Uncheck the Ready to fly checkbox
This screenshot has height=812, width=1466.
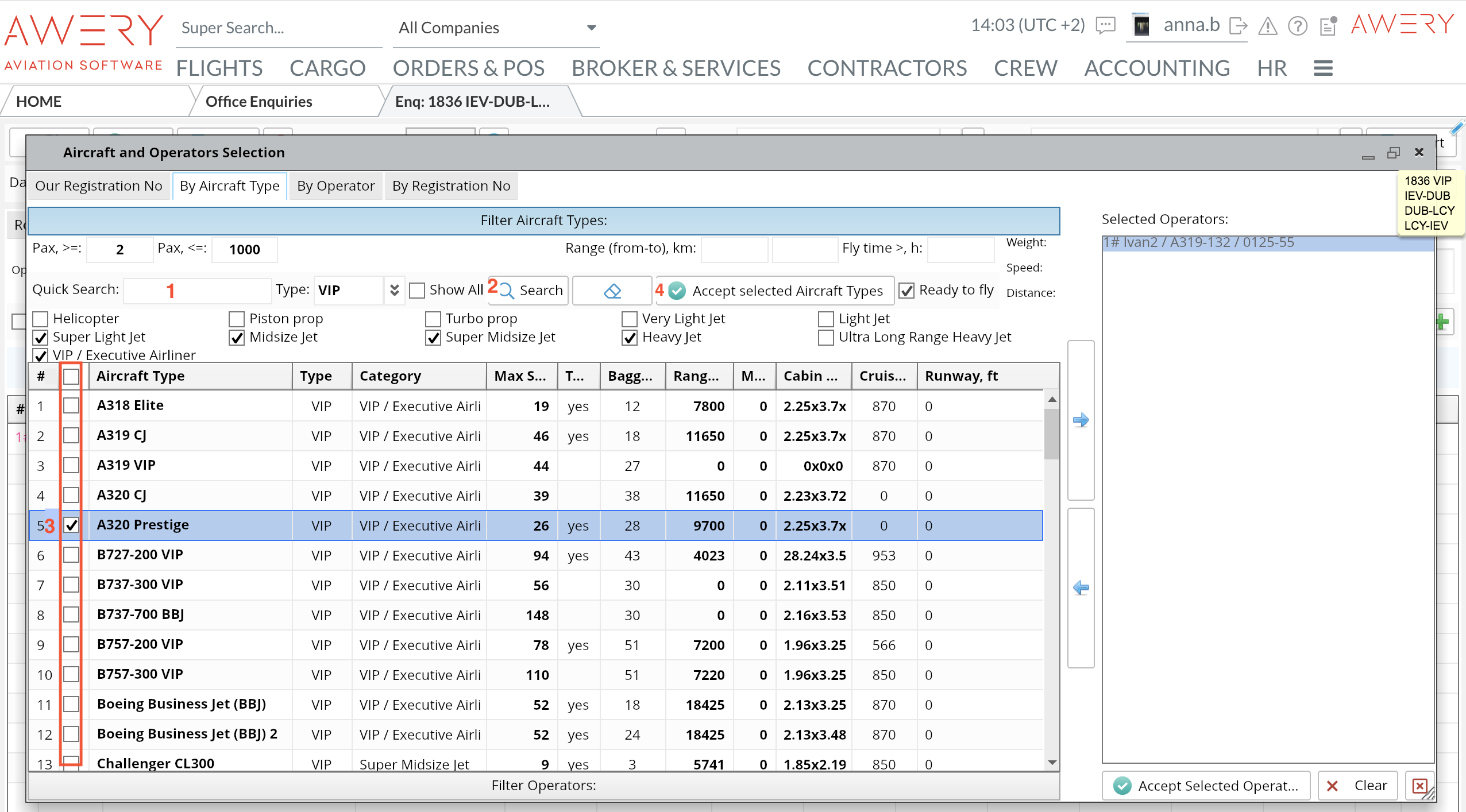906,291
